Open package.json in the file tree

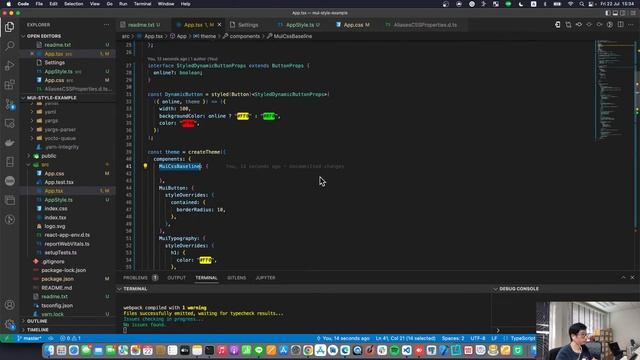coord(58,279)
